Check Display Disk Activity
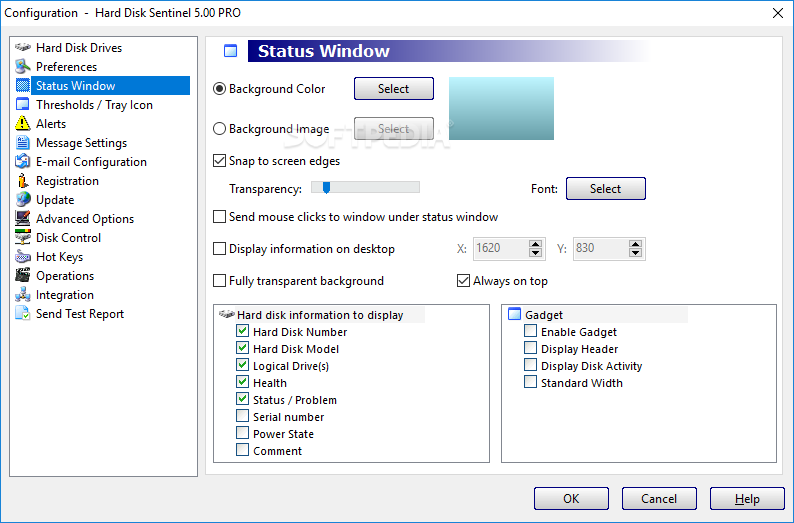This screenshot has width=794, height=523. (x=530, y=365)
